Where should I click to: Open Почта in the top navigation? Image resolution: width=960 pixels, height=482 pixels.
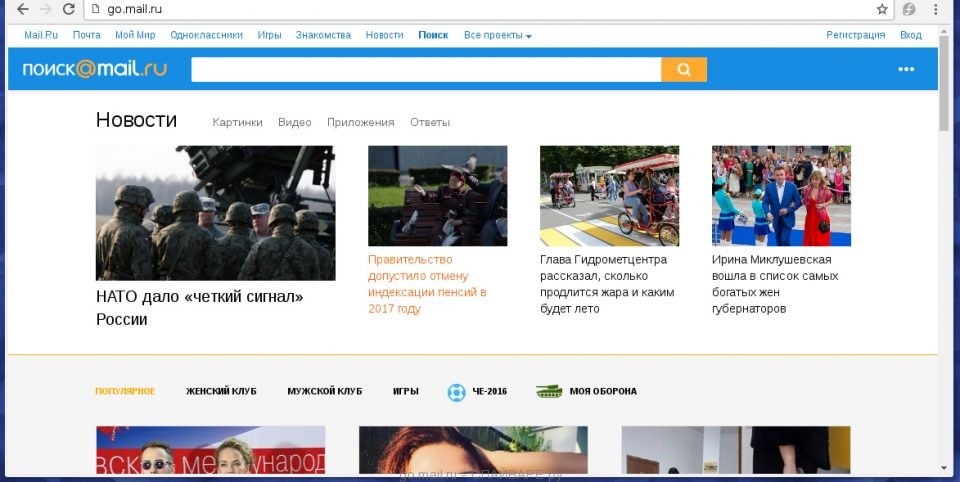click(x=86, y=35)
